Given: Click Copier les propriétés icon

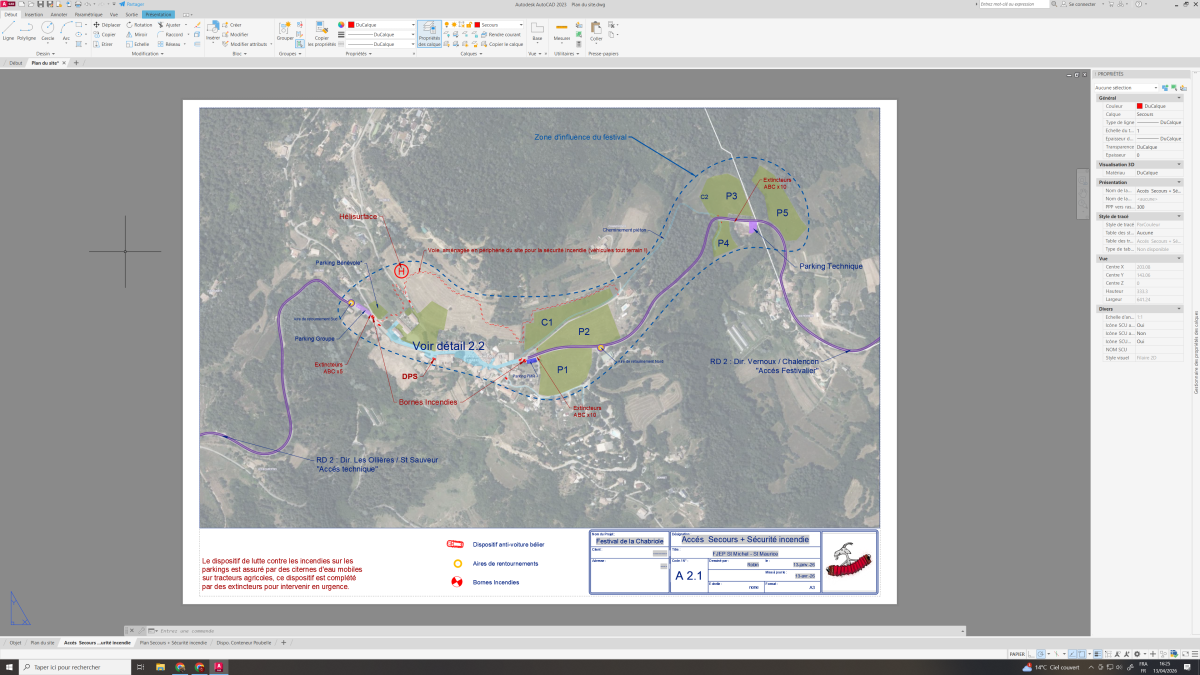Looking at the screenshot, I should pos(322,31).
